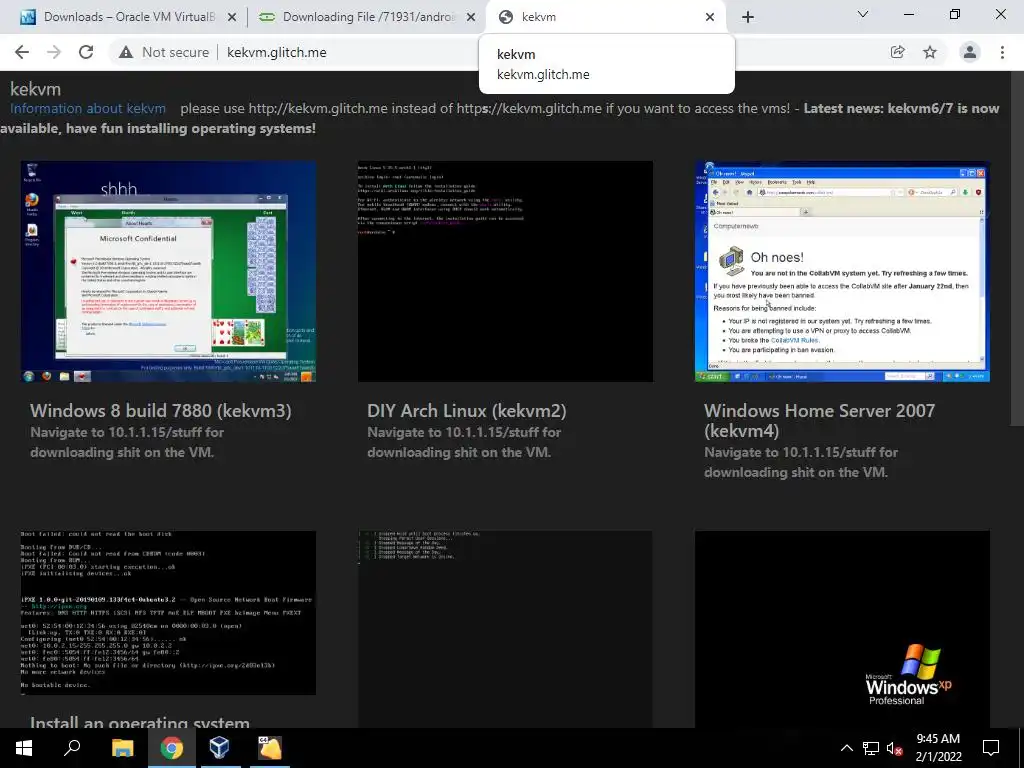Click the description under DIY Arch Linux
The width and height of the screenshot is (1024, 768).
tap(464, 442)
